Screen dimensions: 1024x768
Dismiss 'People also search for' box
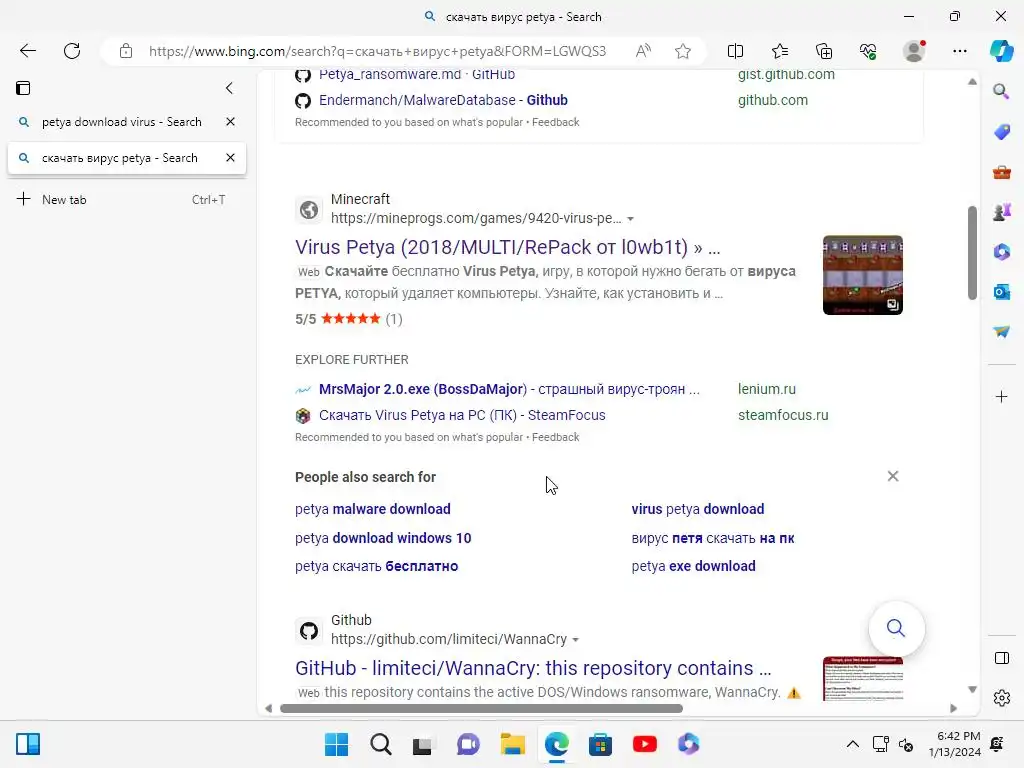893,476
